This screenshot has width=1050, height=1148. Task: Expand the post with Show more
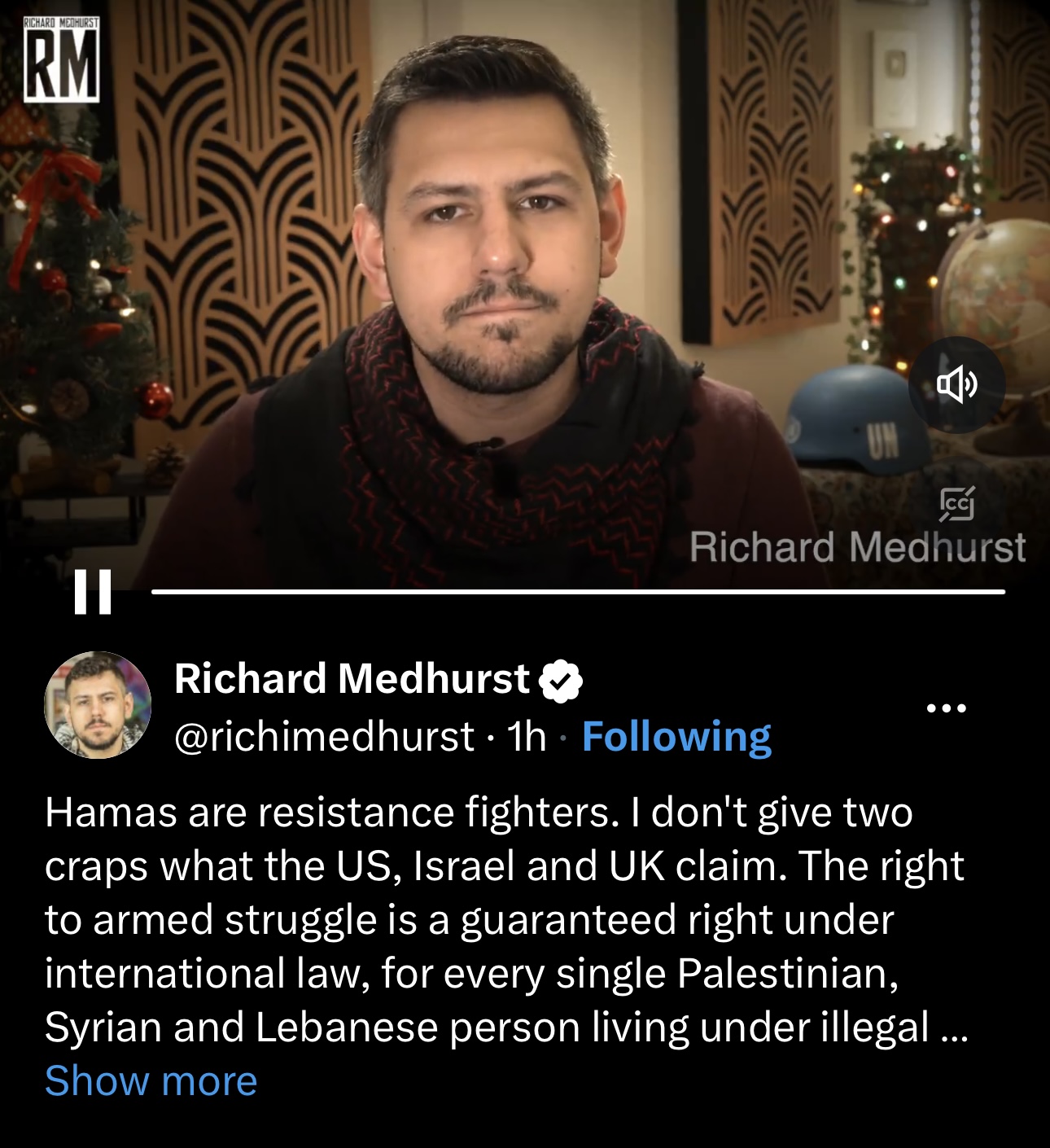151,1081
